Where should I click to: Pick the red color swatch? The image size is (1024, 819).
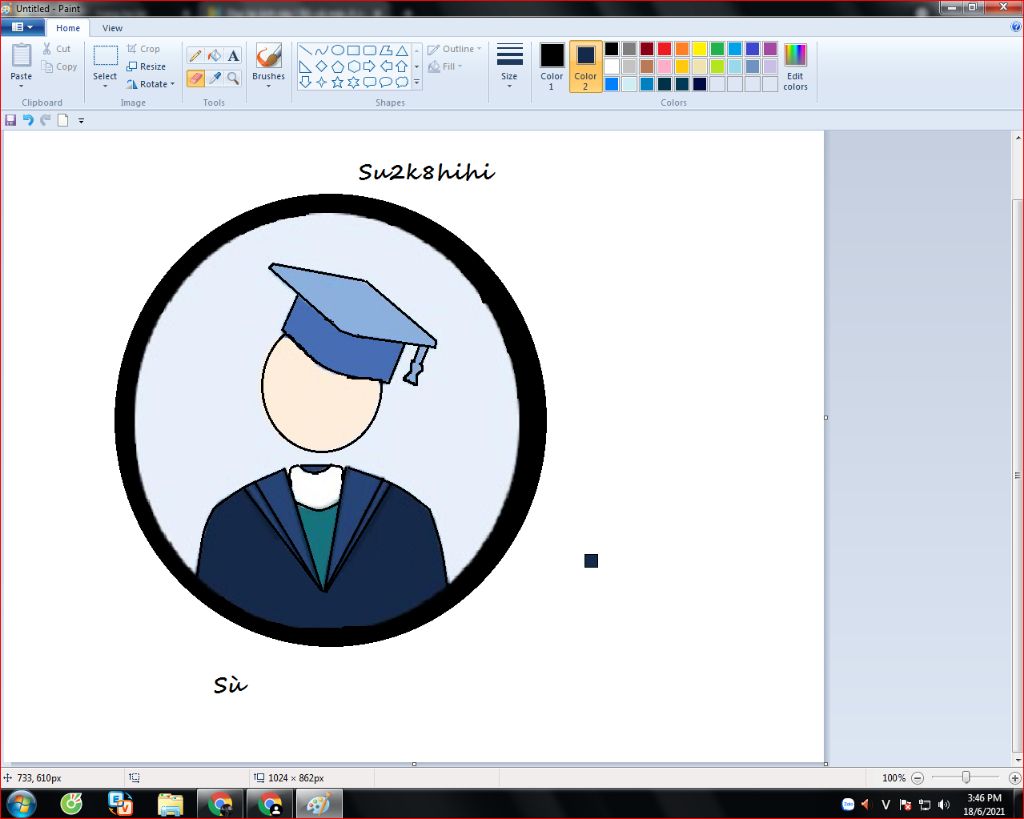point(664,49)
